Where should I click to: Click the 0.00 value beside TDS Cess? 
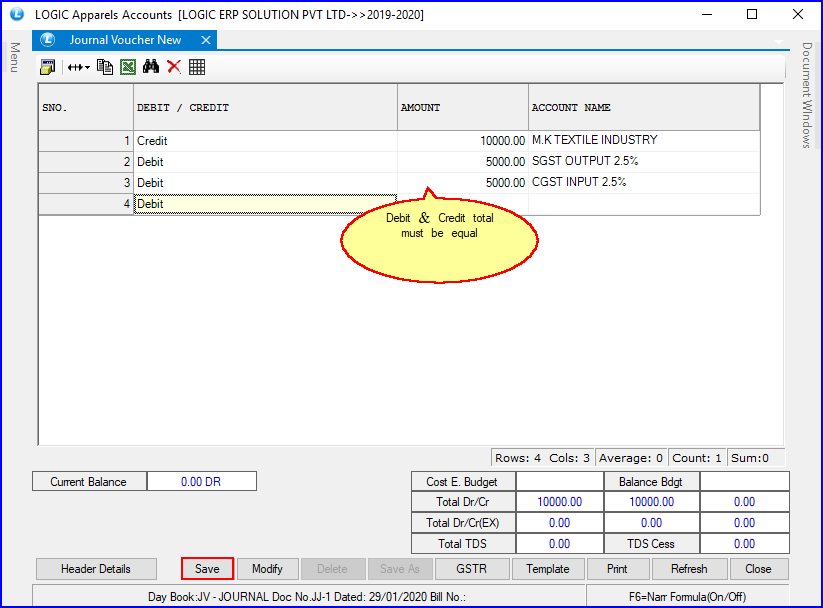[745, 544]
